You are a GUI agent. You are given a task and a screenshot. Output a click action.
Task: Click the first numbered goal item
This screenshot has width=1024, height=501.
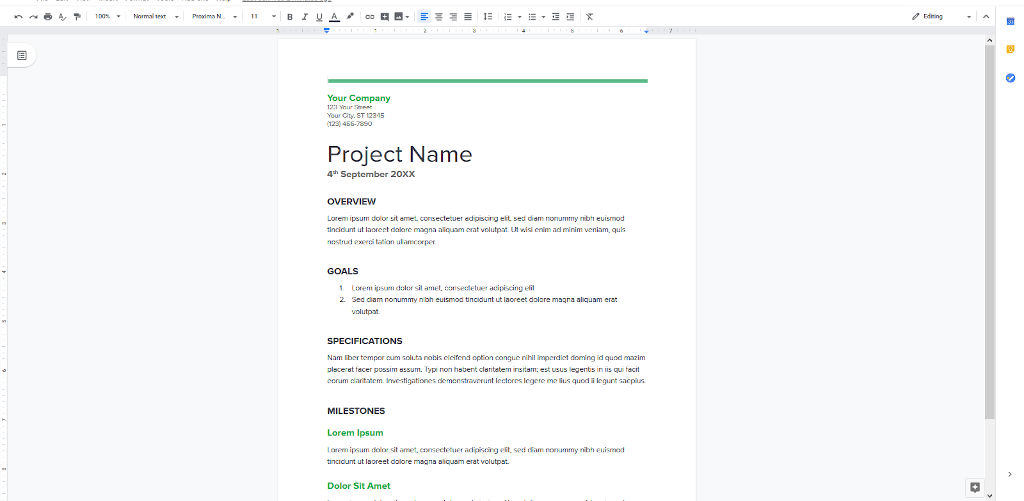[x=443, y=288]
